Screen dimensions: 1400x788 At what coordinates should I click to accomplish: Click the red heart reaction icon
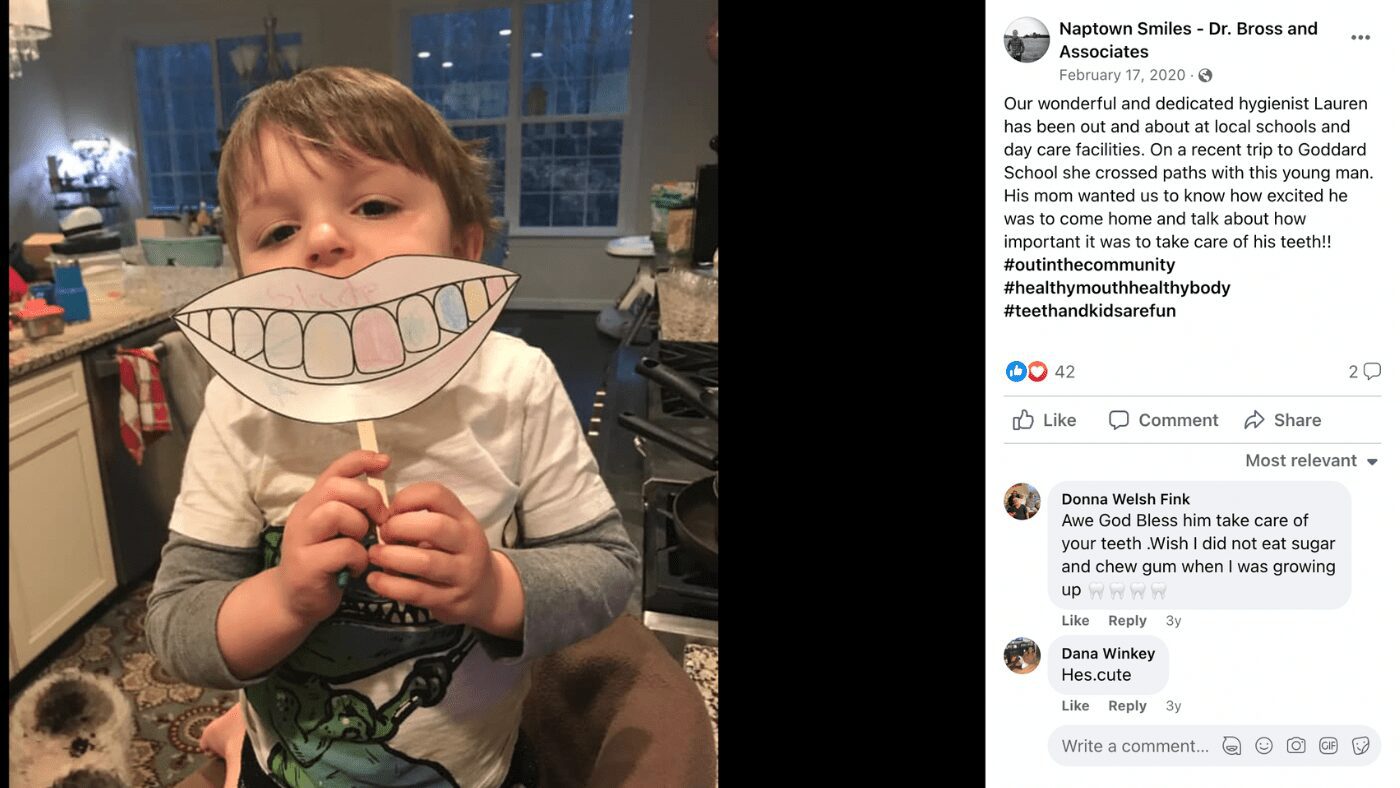(x=1037, y=372)
